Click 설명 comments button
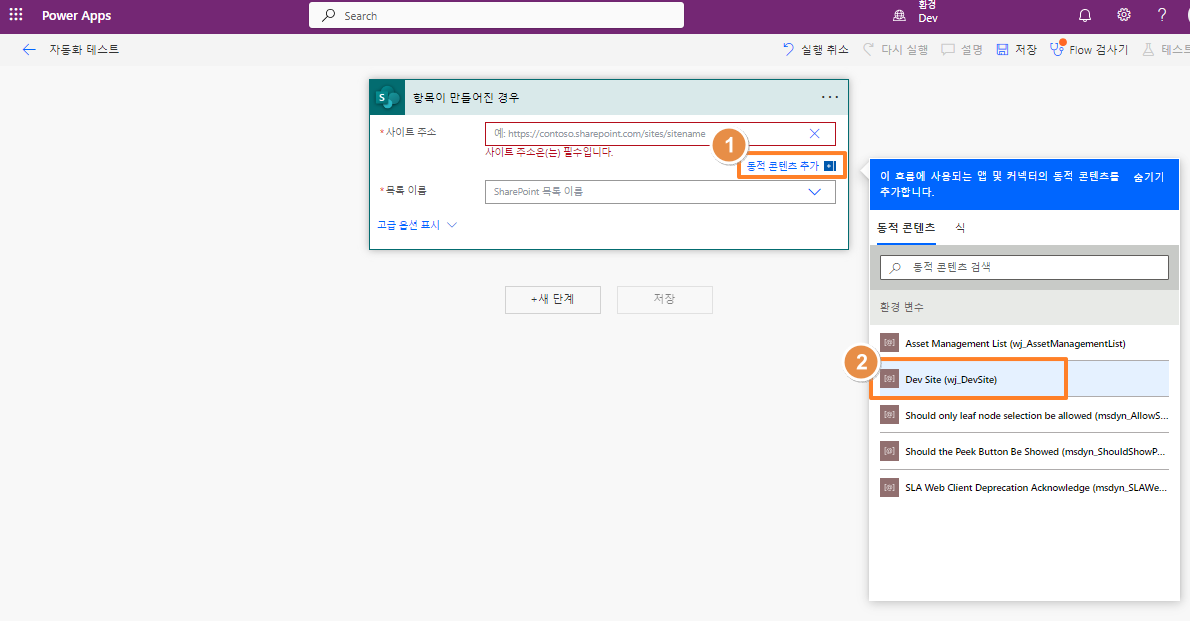1190x621 pixels. [x=962, y=49]
